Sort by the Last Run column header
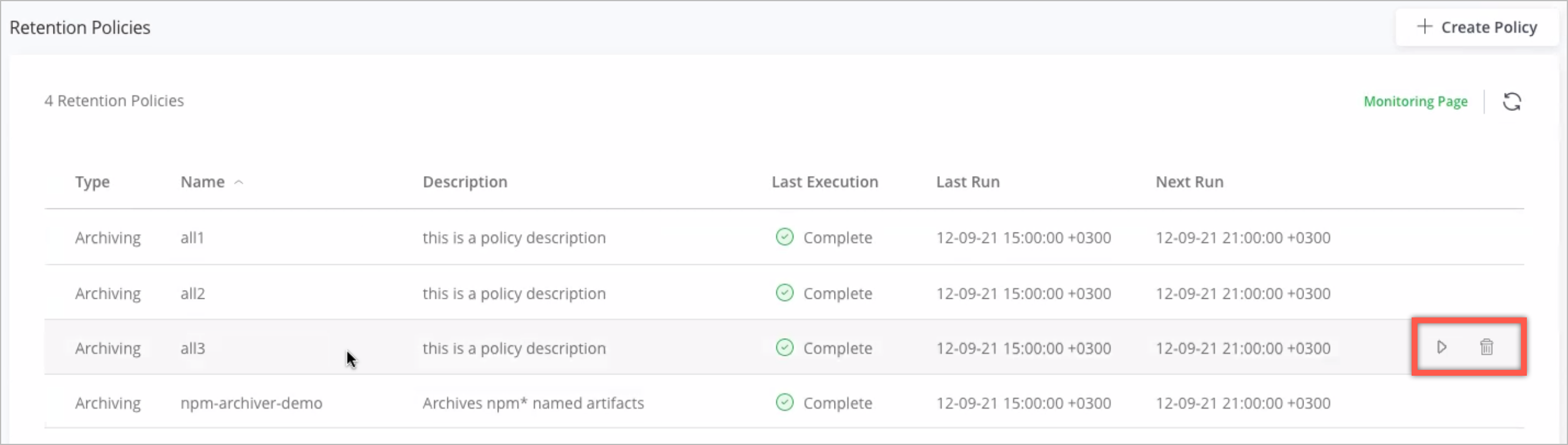1568x445 pixels. [968, 182]
